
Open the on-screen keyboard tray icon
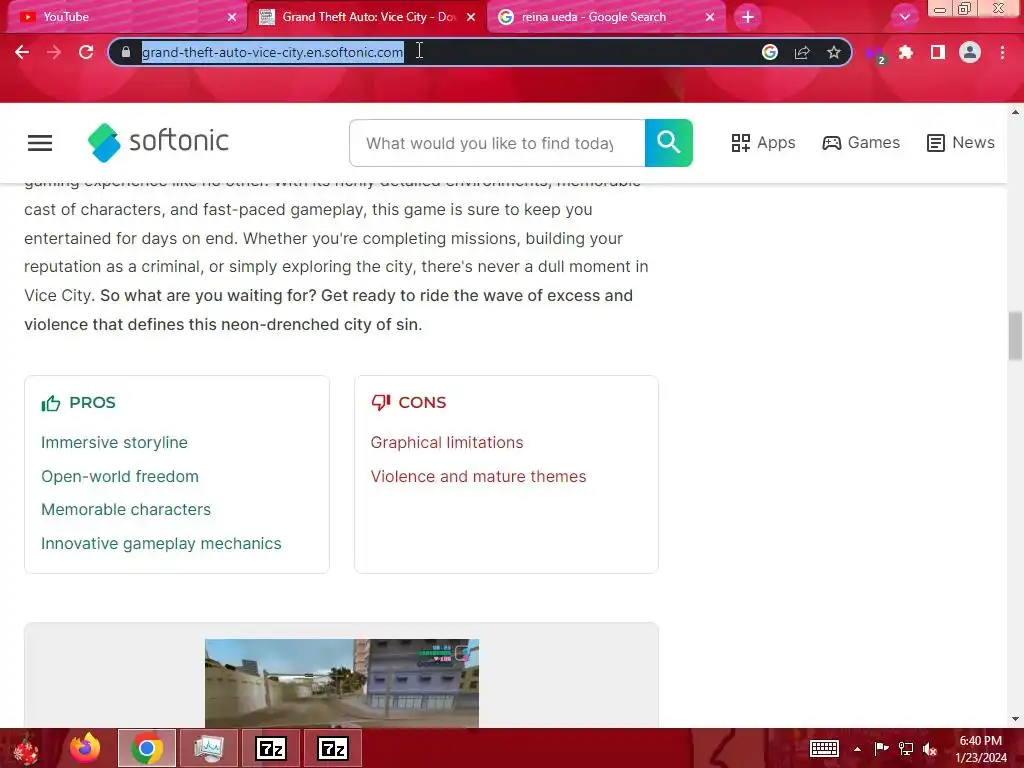click(824, 748)
